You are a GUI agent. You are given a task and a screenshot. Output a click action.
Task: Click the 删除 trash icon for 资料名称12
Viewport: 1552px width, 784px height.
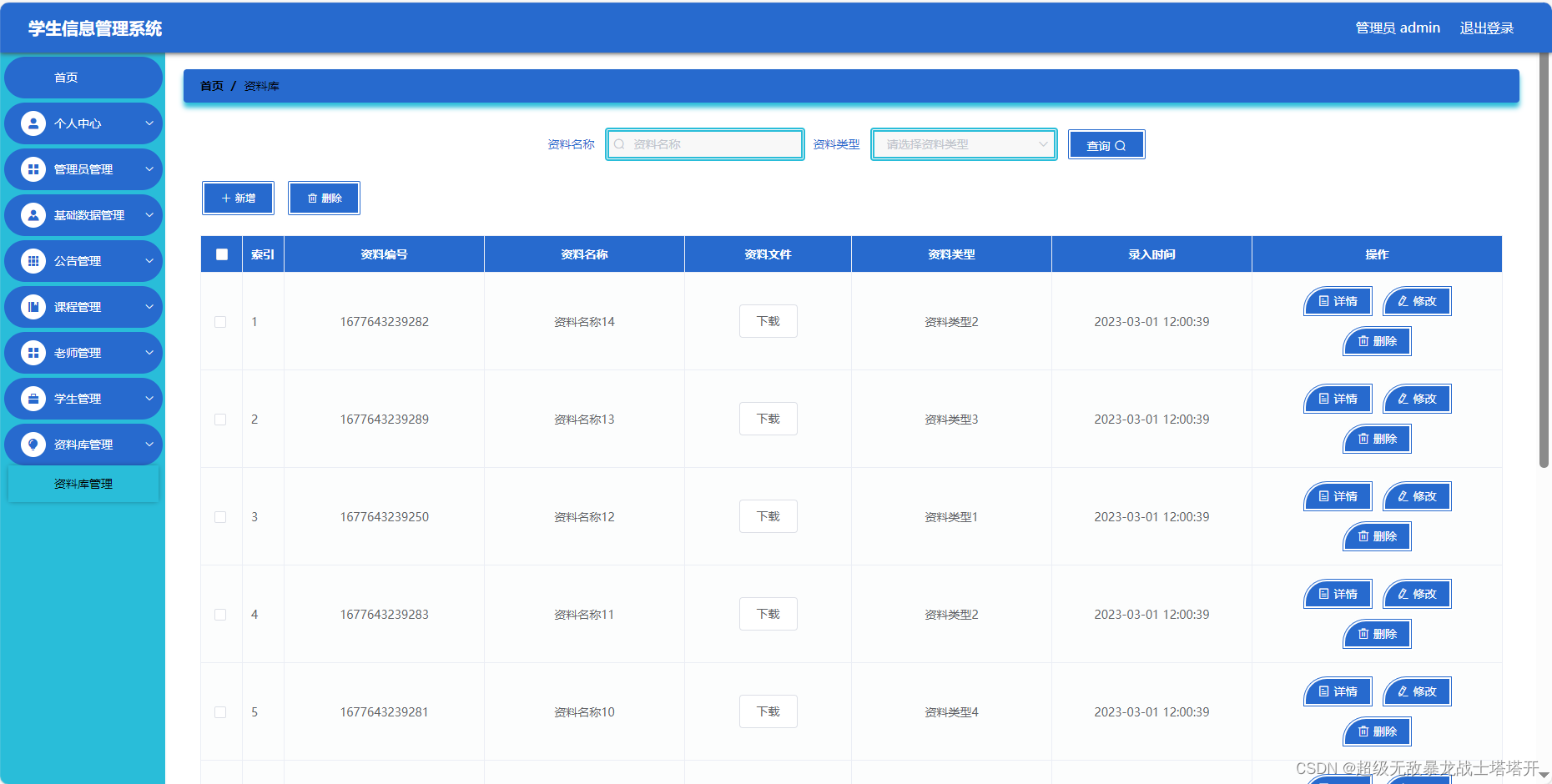(1363, 536)
